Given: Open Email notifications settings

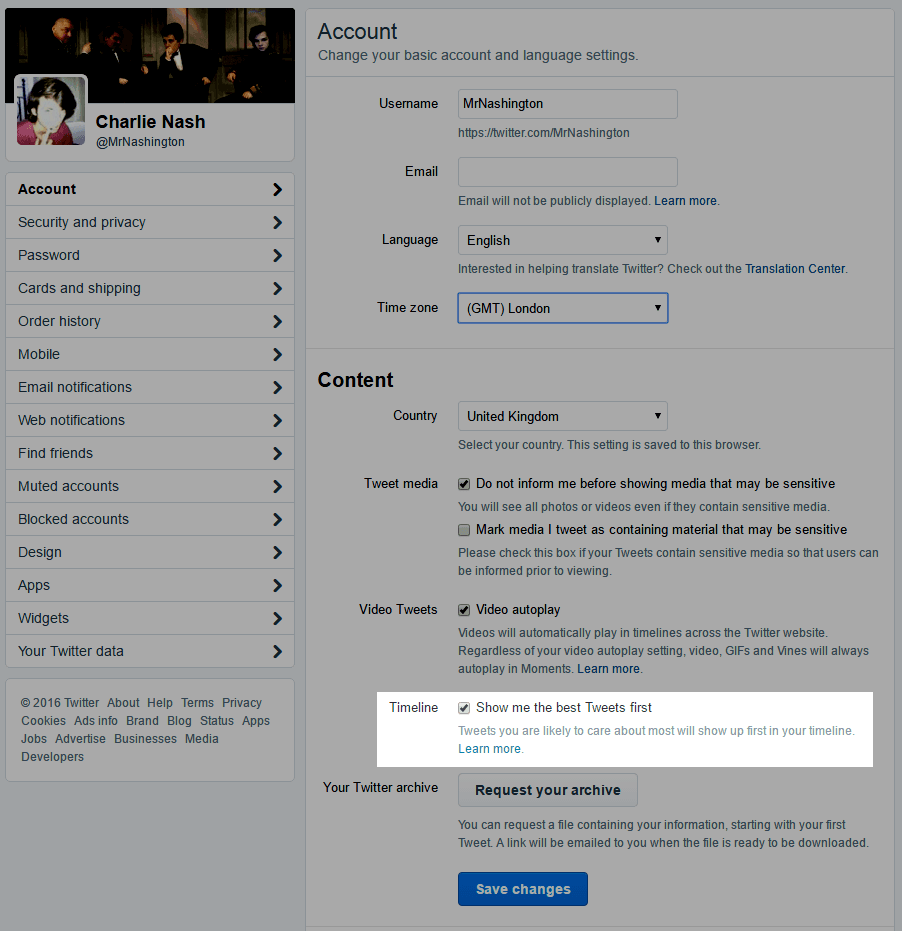Looking at the screenshot, I should pos(150,388).
